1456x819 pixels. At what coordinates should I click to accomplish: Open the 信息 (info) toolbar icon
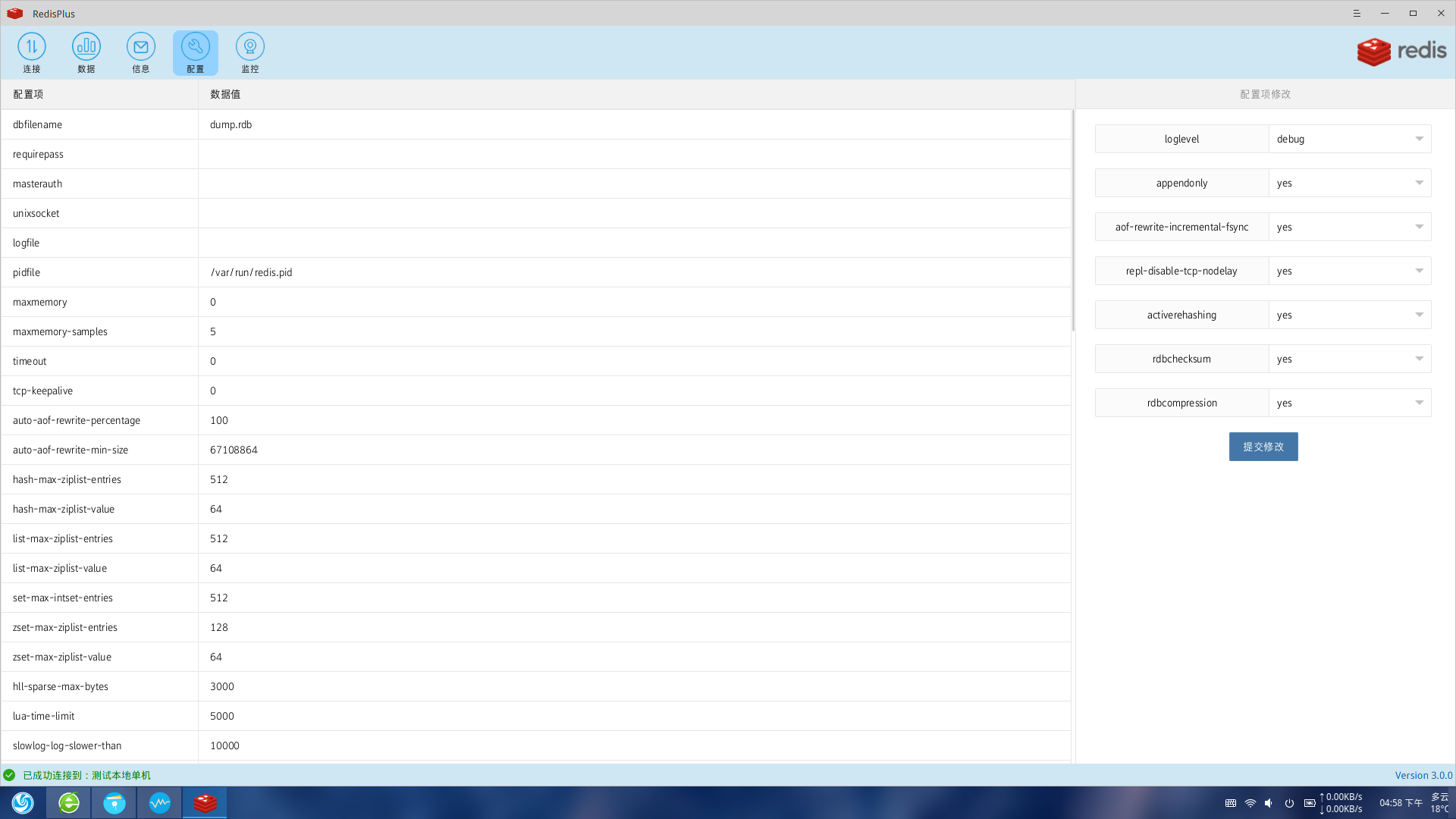141,53
